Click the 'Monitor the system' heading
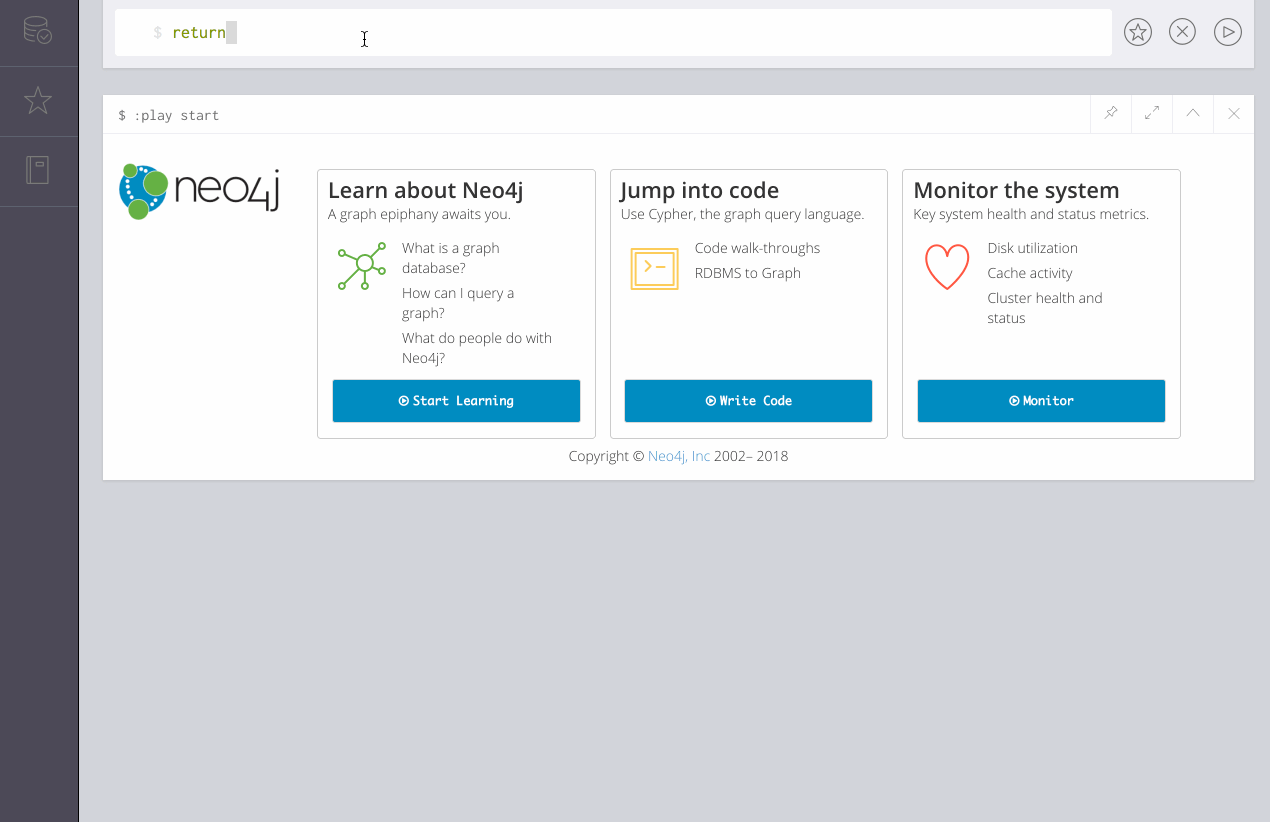Viewport: 1270px width, 822px height. coord(1016,190)
